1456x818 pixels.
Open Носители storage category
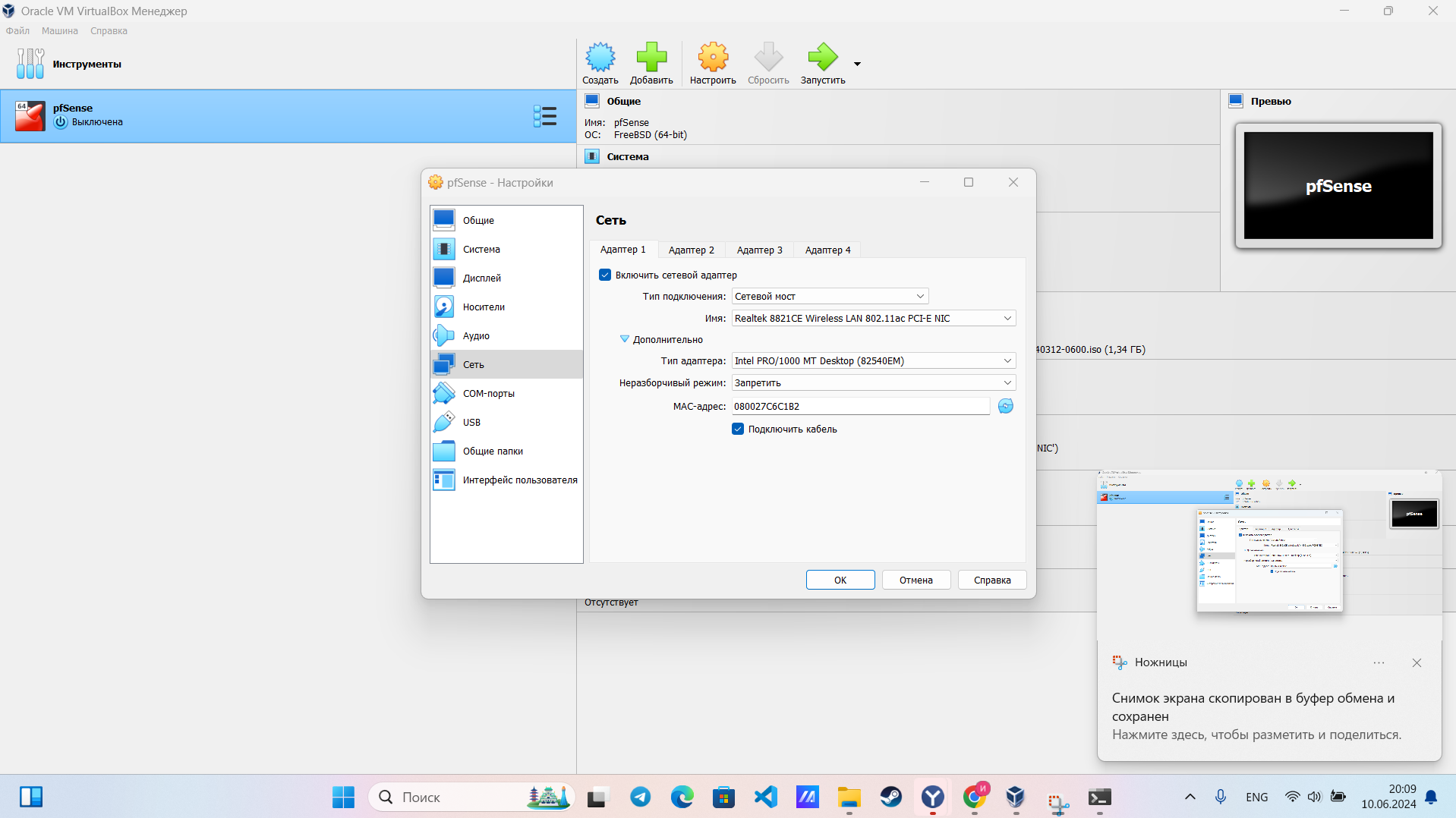[506, 307]
